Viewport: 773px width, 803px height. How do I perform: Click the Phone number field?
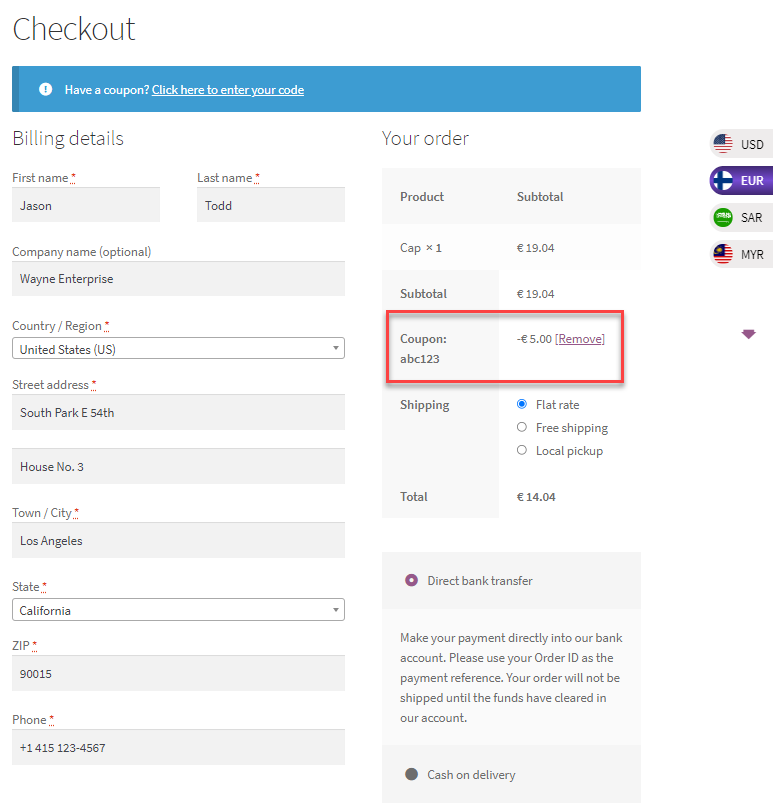(x=178, y=747)
